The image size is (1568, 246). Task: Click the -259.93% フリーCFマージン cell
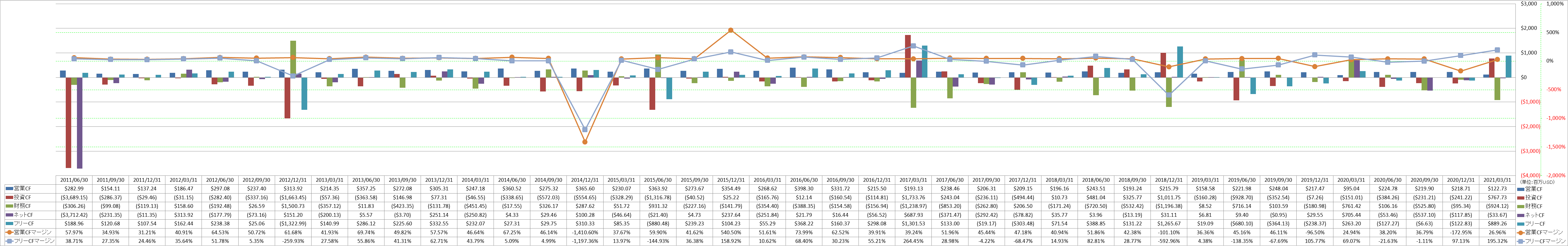tap(293, 241)
